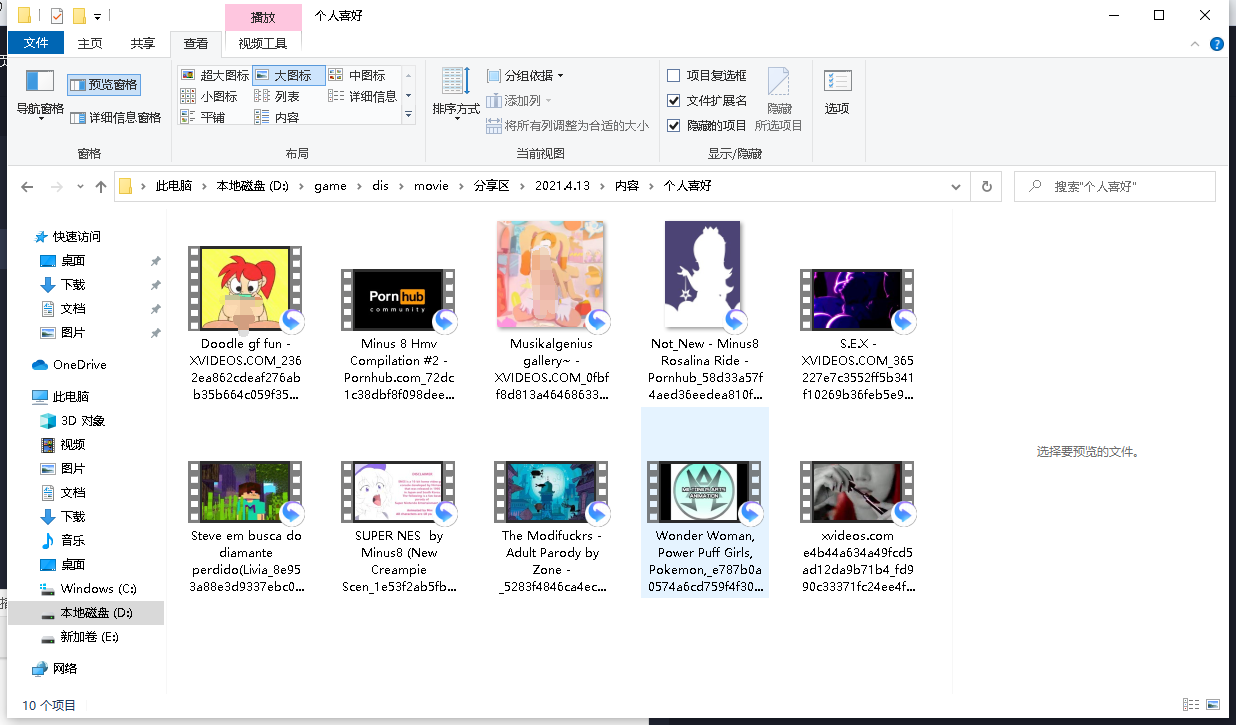Toggle the 详细信息窗格 details pane
The image size is (1236, 725).
[116, 117]
